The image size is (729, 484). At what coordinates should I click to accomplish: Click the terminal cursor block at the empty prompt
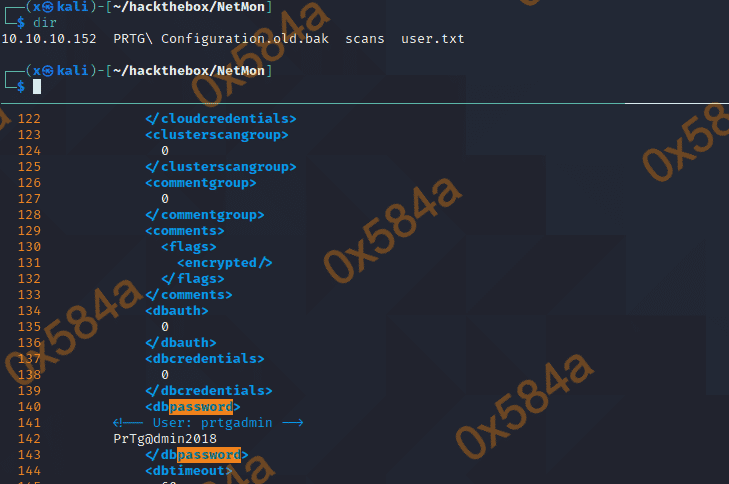(x=37, y=87)
